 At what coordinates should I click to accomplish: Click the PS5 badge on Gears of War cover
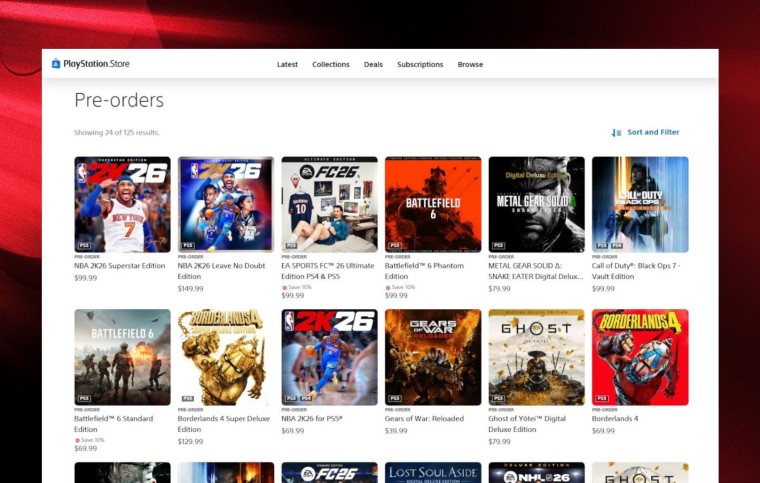(395, 398)
